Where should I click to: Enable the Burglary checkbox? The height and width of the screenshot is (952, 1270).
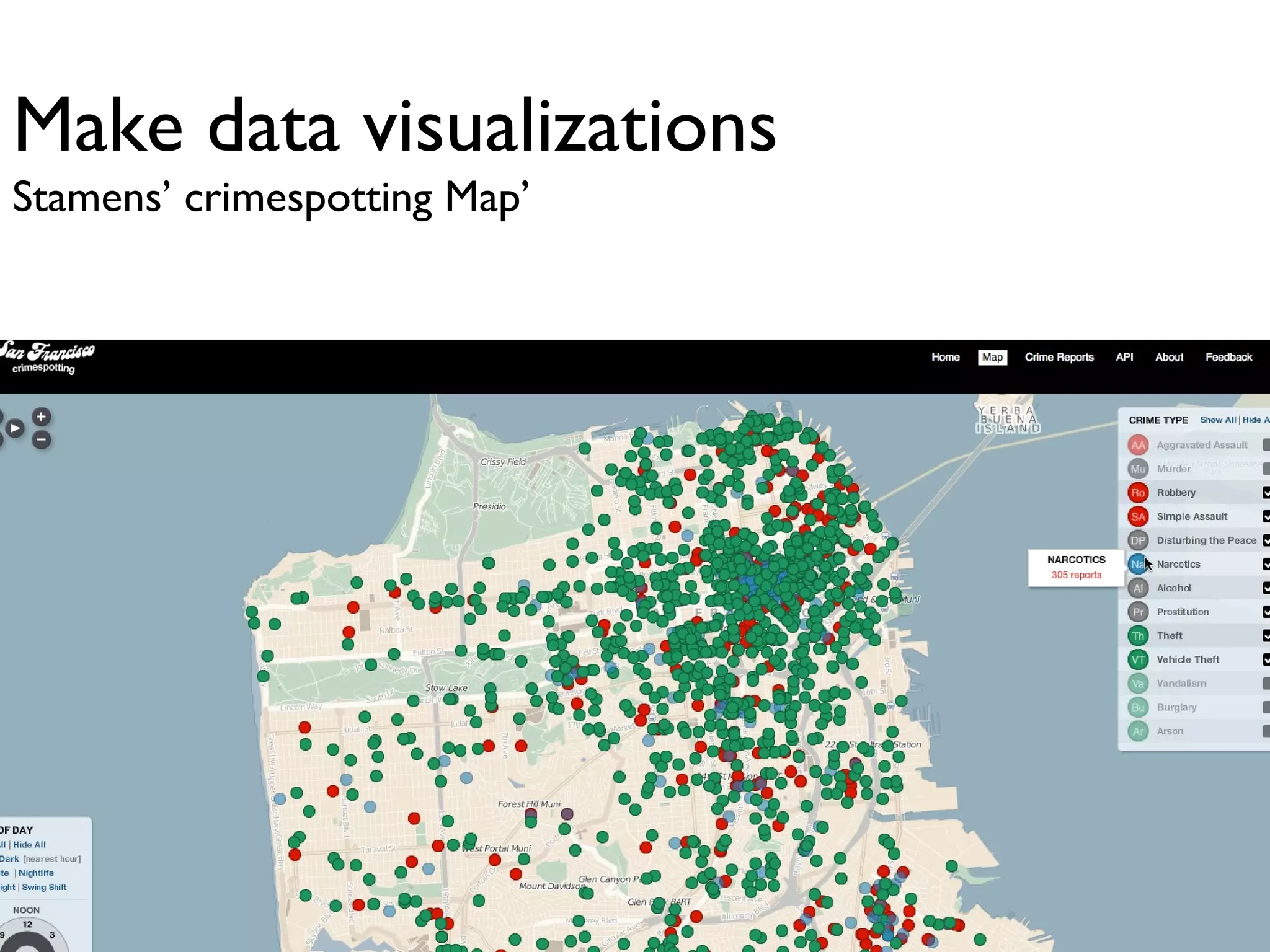point(1266,707)
